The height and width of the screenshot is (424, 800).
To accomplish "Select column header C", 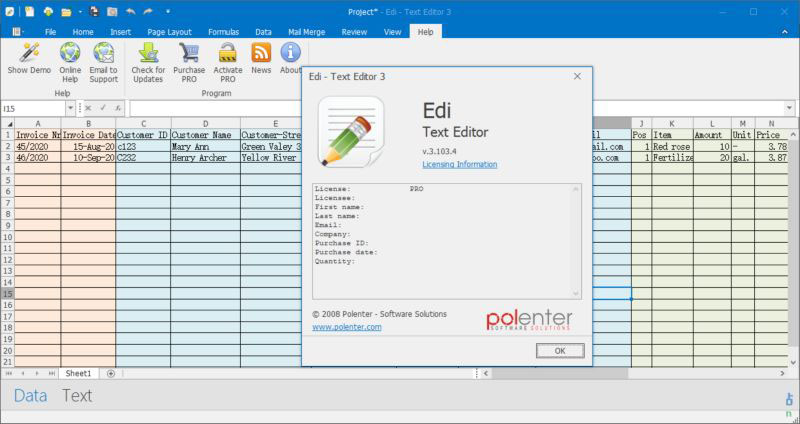I will (143, 123).
